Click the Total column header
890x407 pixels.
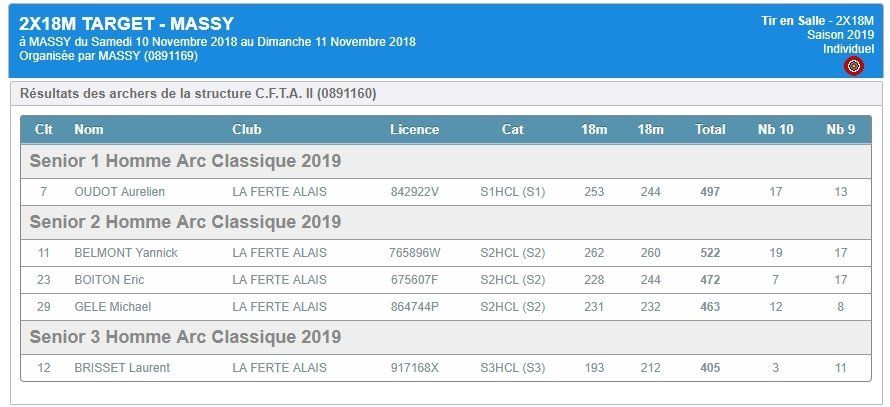pos(710,129)
